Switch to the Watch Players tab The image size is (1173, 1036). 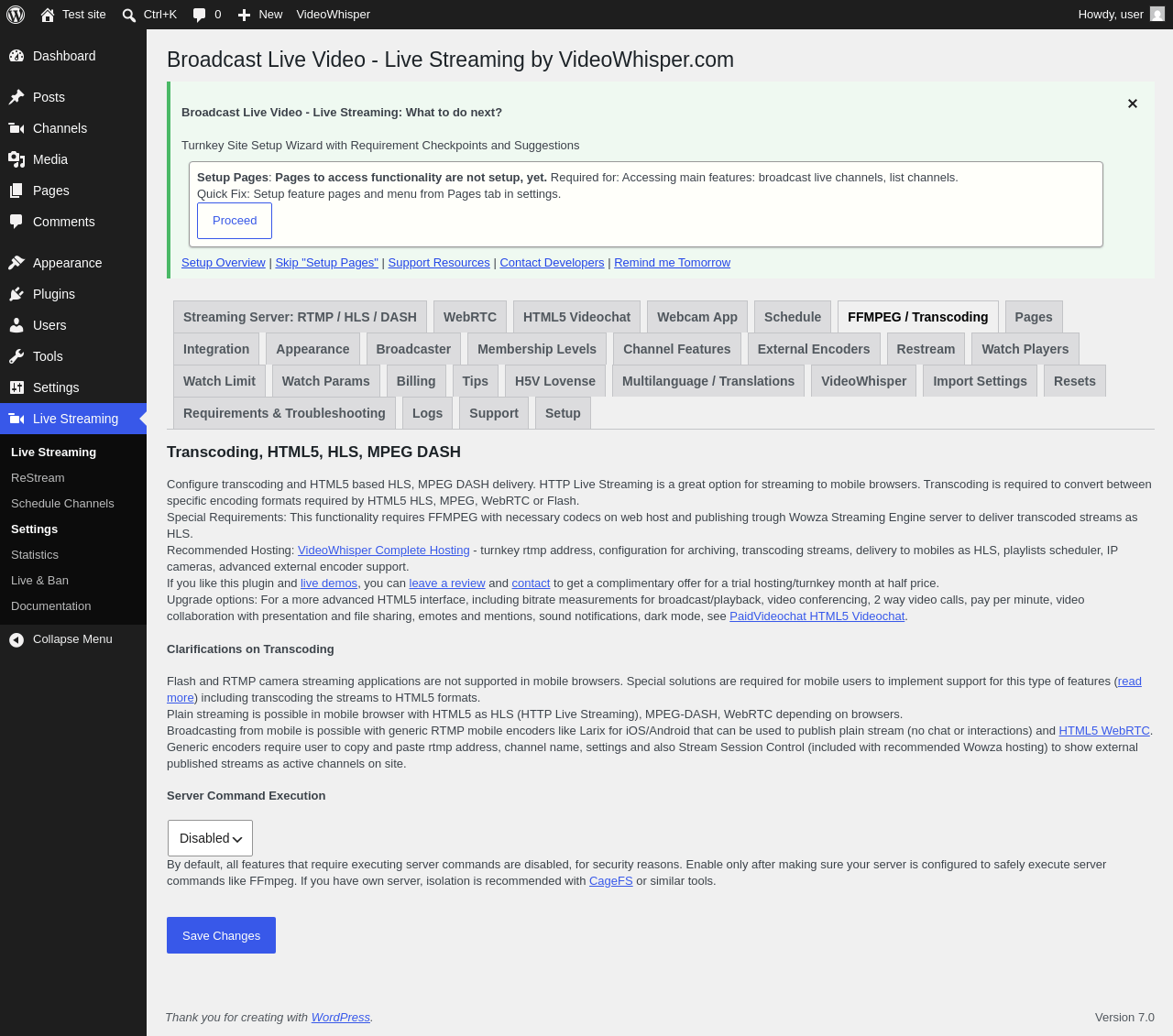pos(1025,349)
